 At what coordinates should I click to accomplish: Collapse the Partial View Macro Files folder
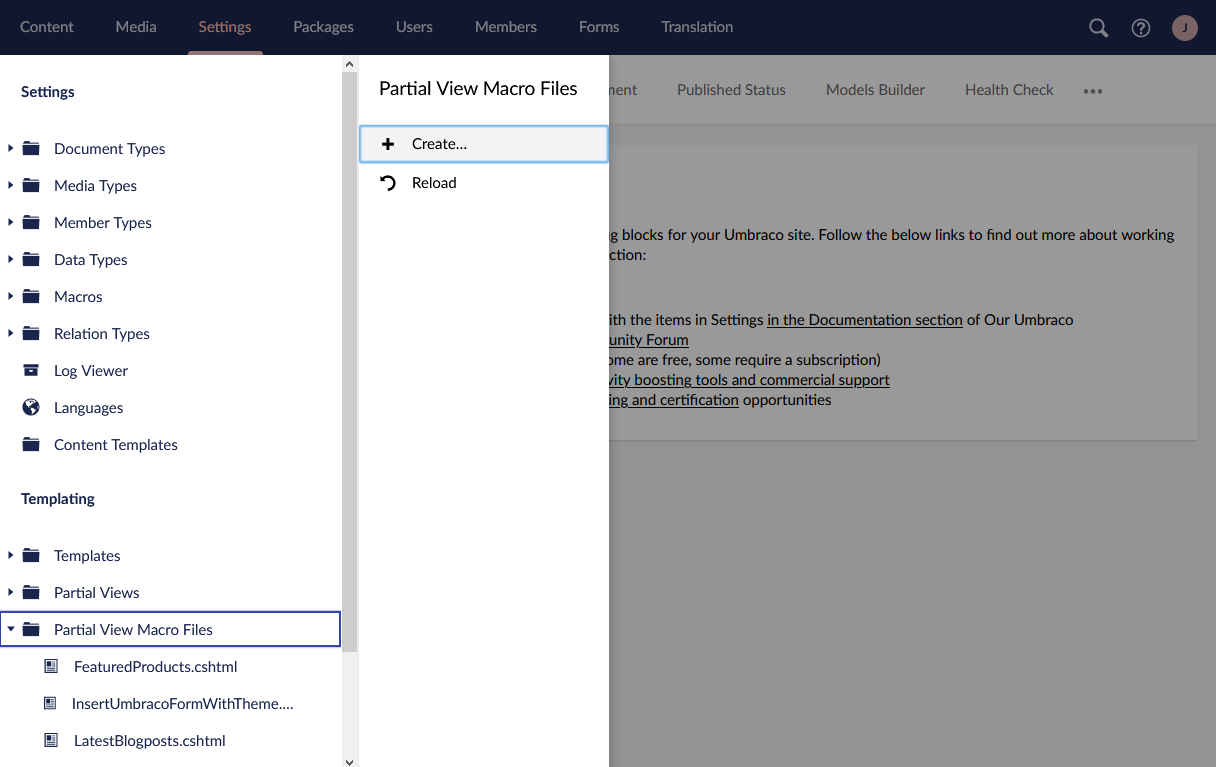[10, 629]
